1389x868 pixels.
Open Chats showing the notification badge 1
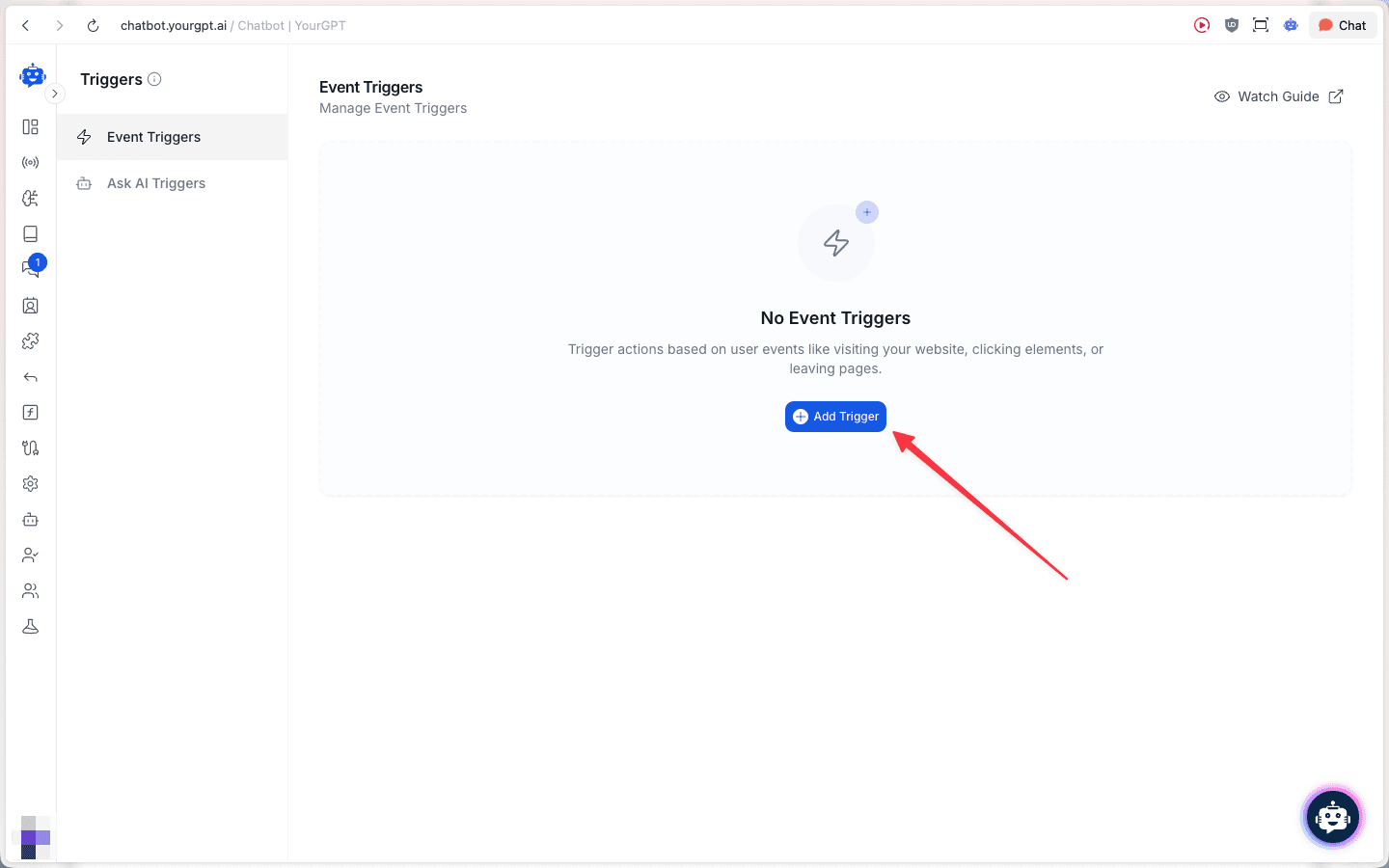30,268
